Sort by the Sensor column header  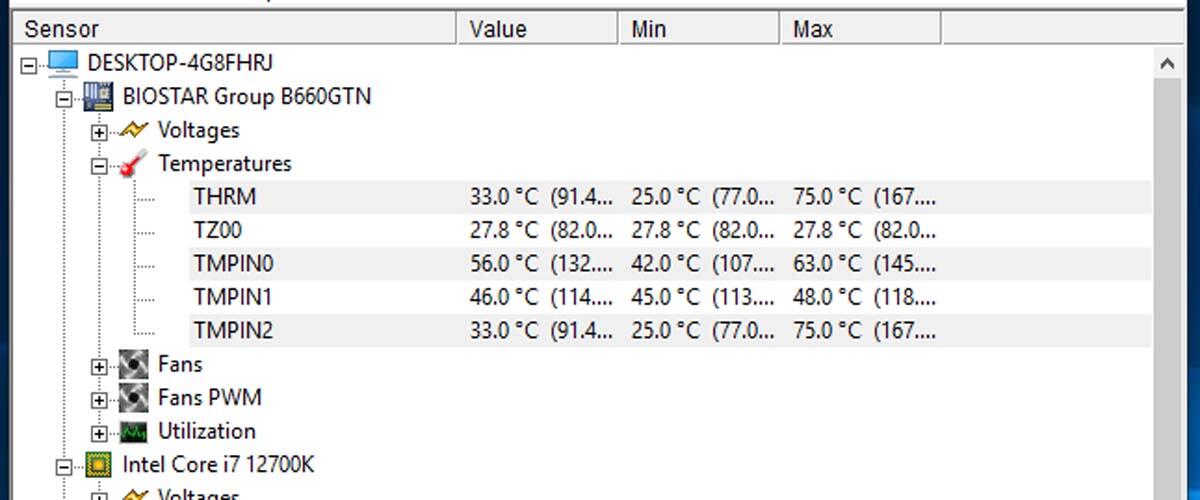click(x=235, y=29)
